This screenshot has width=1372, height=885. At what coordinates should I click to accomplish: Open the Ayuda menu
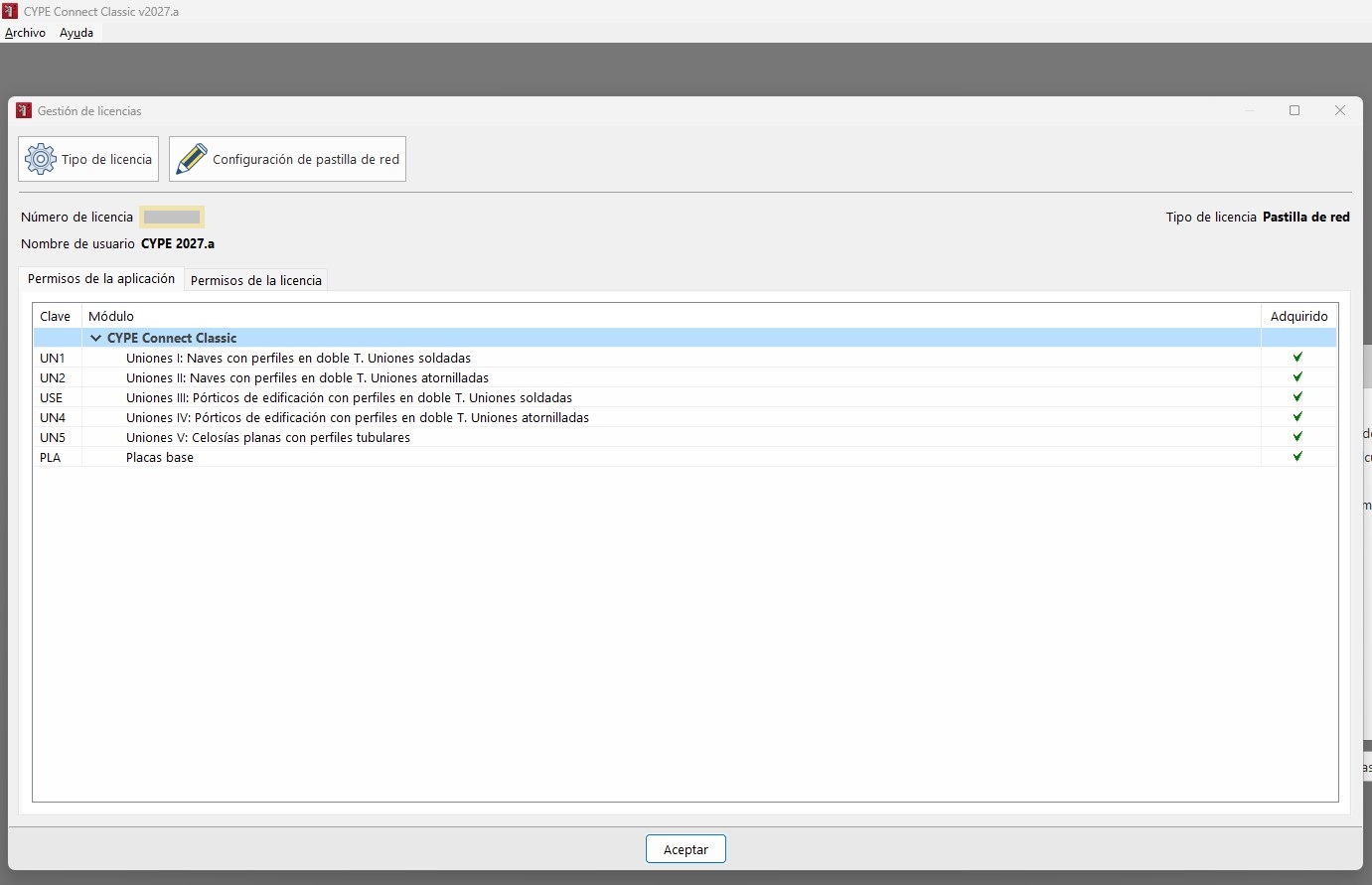pyautogui.click(x=76, y=33)
